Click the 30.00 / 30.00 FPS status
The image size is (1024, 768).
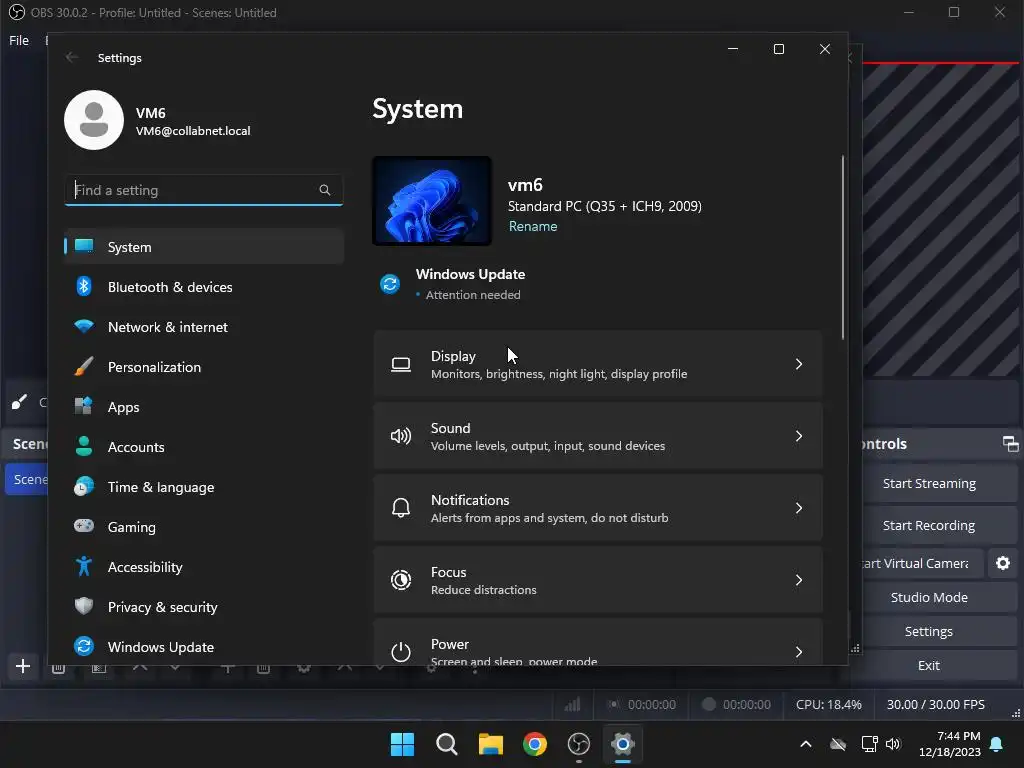(935, 705)
